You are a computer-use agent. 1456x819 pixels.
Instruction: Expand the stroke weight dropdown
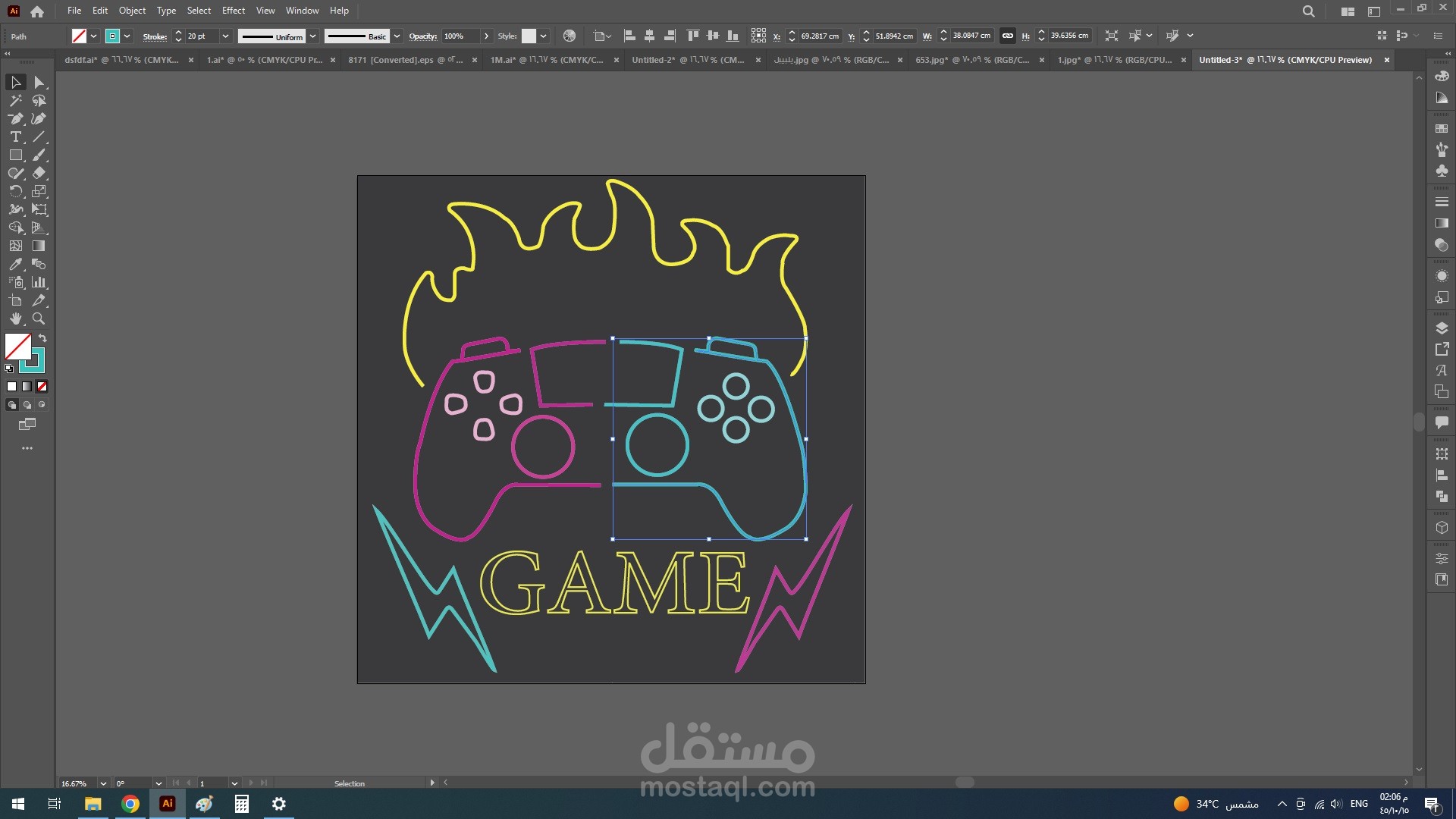(x=225, y=36)
